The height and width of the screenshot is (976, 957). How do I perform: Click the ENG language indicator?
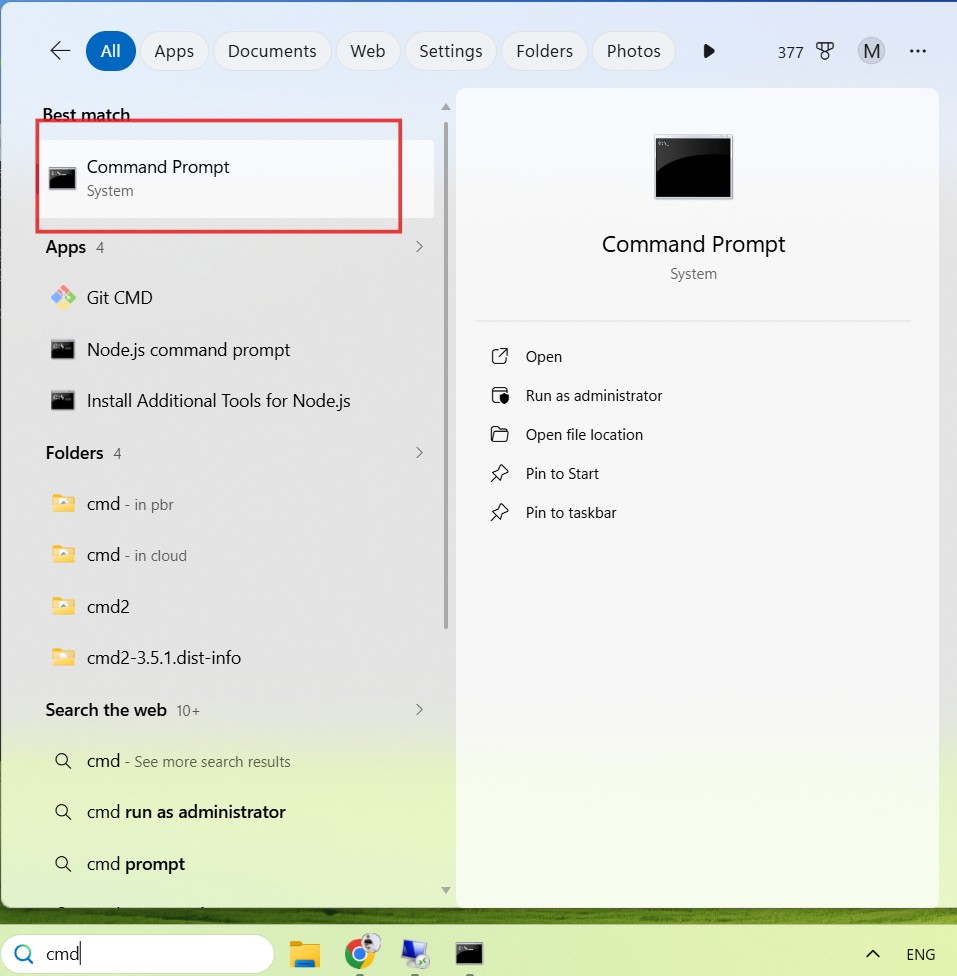point(920,954)
